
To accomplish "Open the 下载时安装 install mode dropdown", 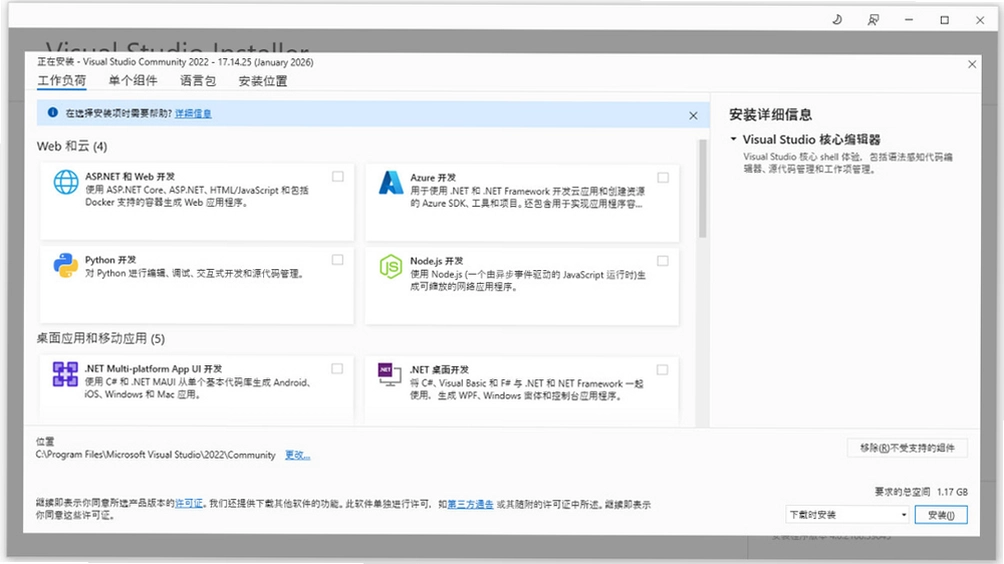I will pyautogui.click(x=847, y=515).
